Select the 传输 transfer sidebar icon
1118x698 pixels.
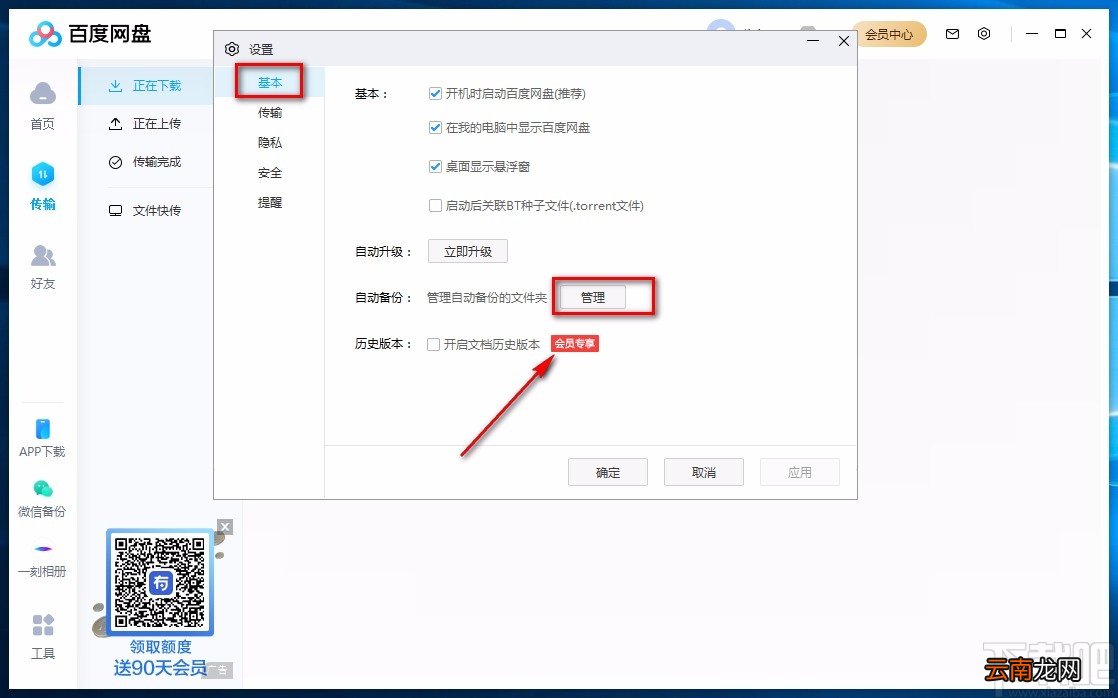coord(43,174)
